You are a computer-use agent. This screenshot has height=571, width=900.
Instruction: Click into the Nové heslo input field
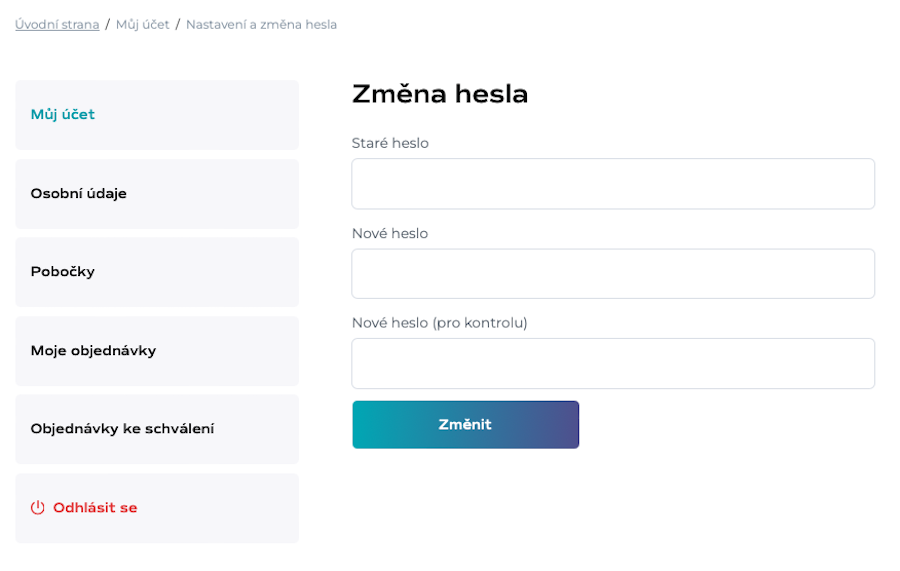pos(613,274)
